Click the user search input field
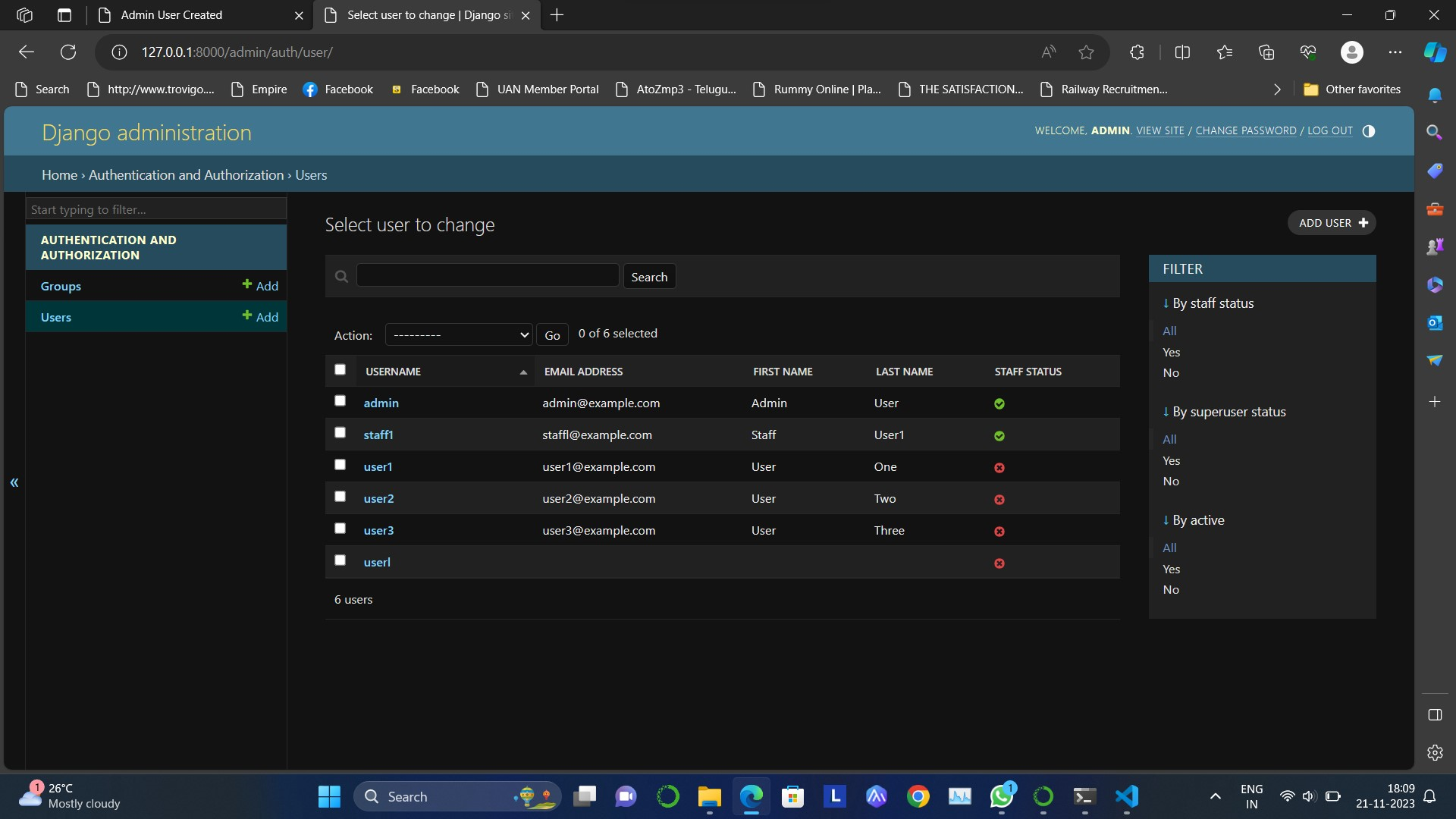The image size is (1456, 819). [x=488, y=276]
